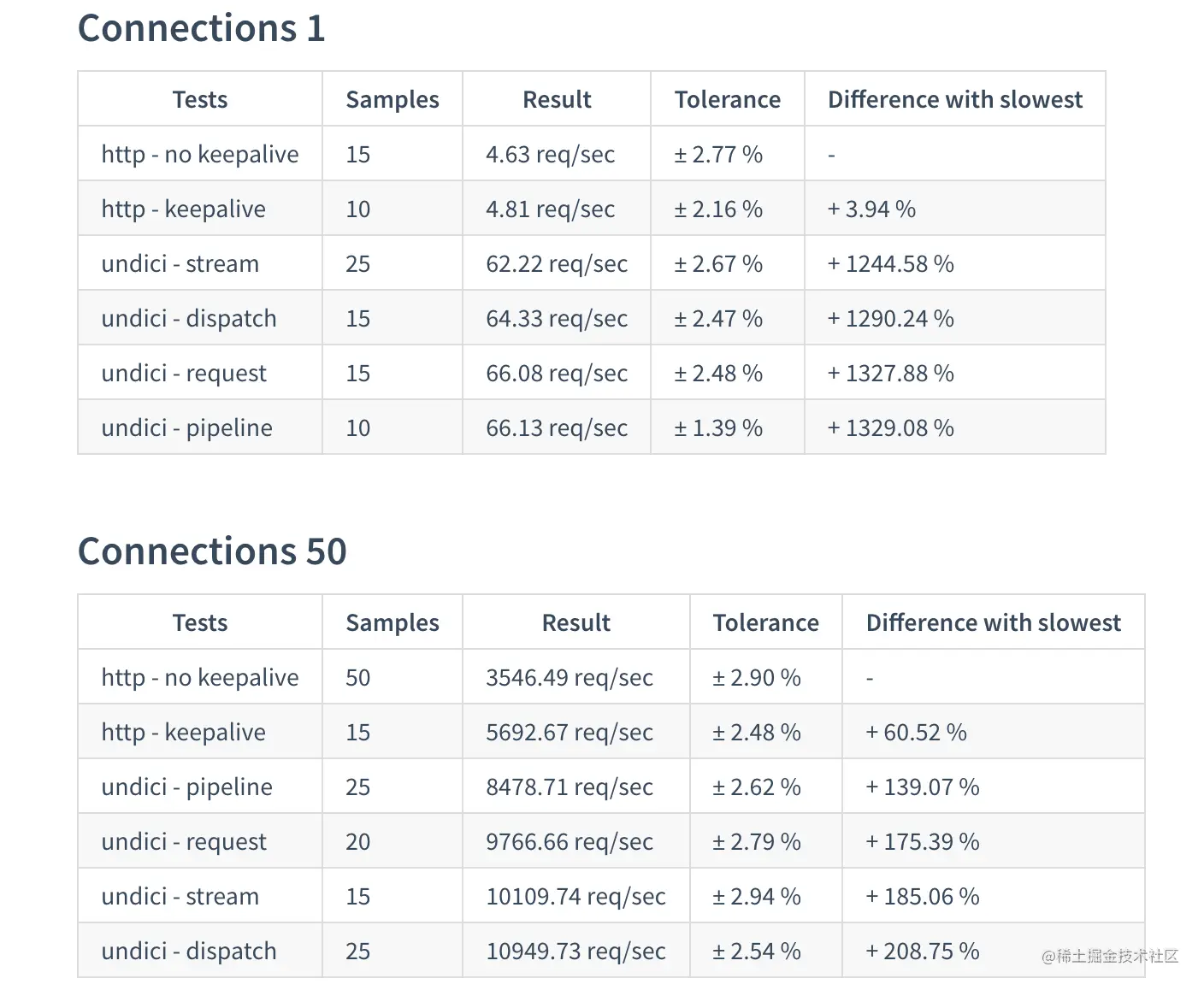Screen dimensions: 1204x990
Task: Select the + 1244.58 % difference cell
Action: (x=955, y=263)
